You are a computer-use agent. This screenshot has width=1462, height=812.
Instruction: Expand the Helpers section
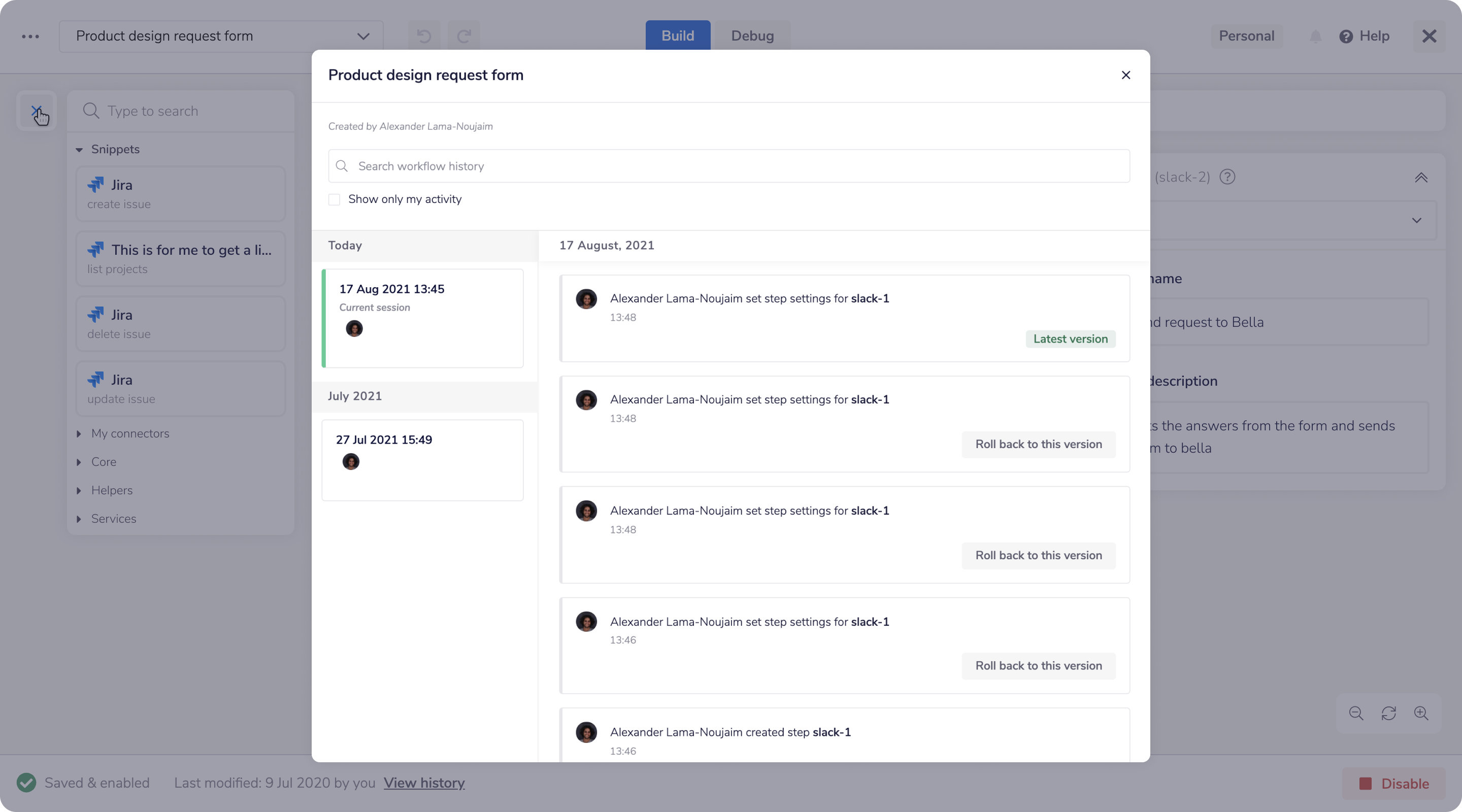[79, 490]
